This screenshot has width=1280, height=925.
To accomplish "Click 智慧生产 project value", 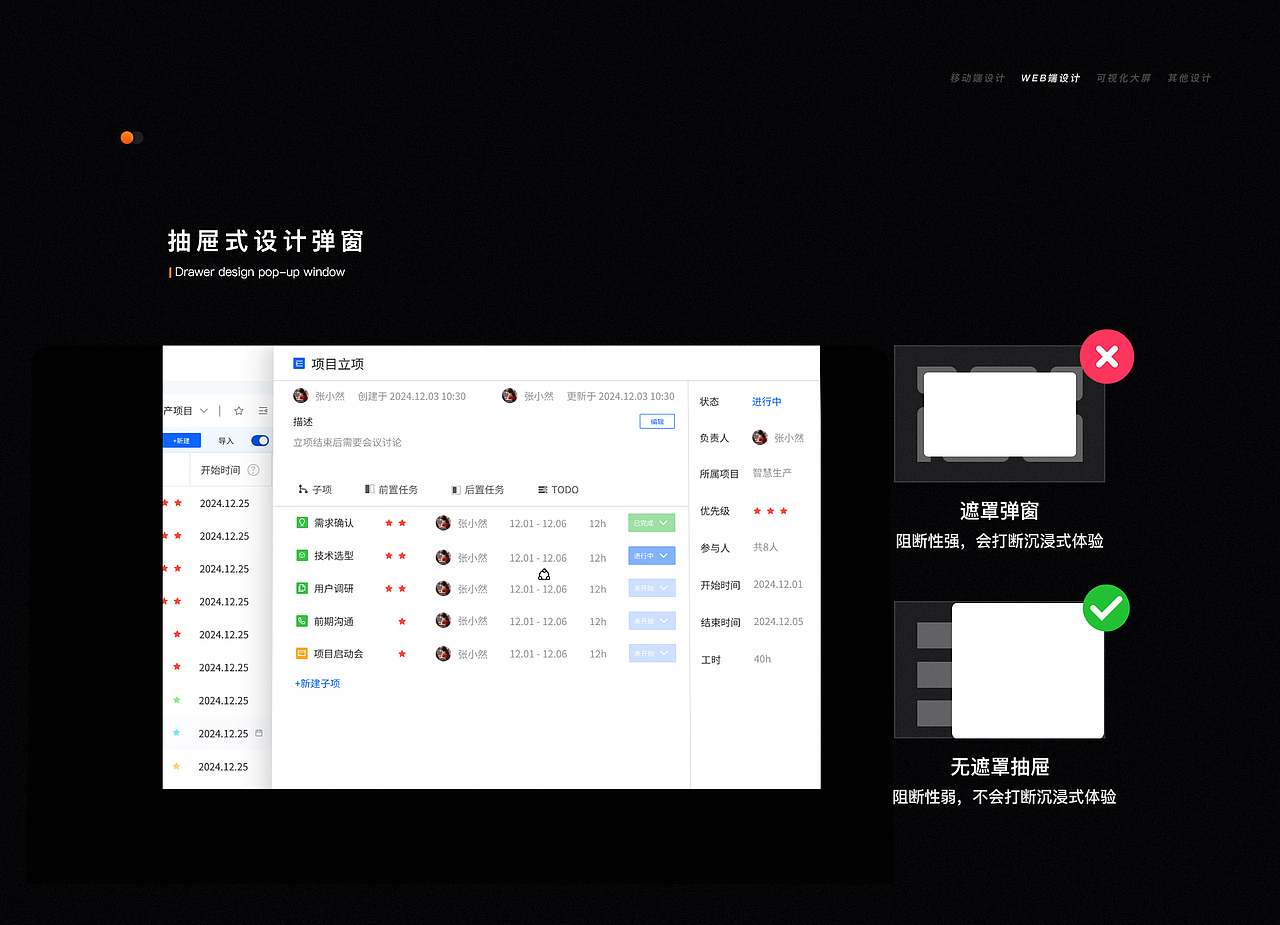I will pyautogui.click(x=772, y=473).
